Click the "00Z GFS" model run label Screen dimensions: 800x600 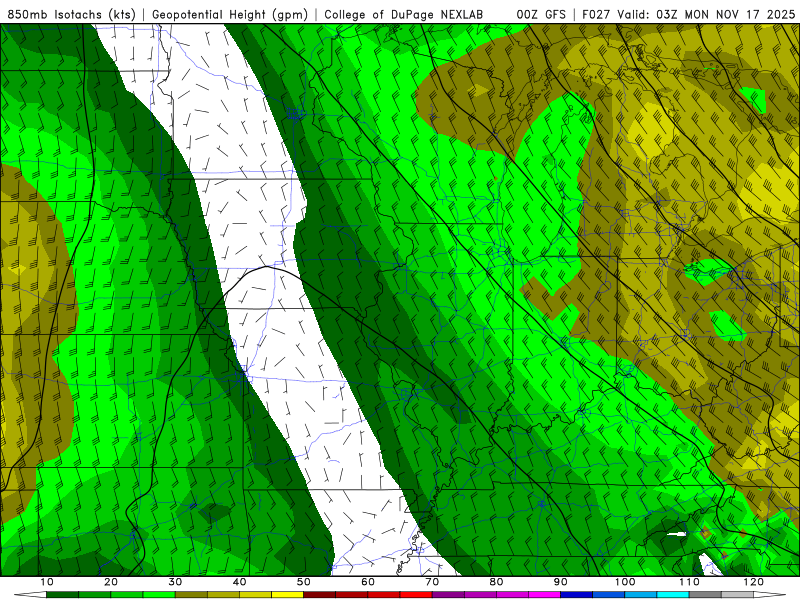pos(541,15)
